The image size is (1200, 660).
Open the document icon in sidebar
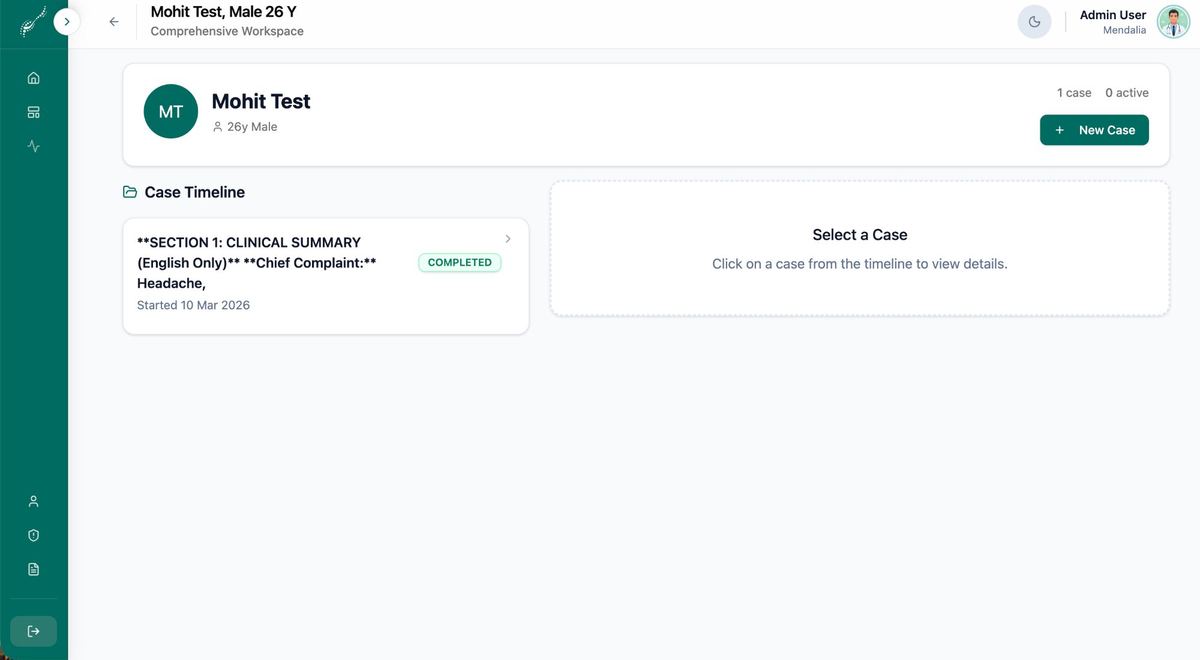click(33, 569)
